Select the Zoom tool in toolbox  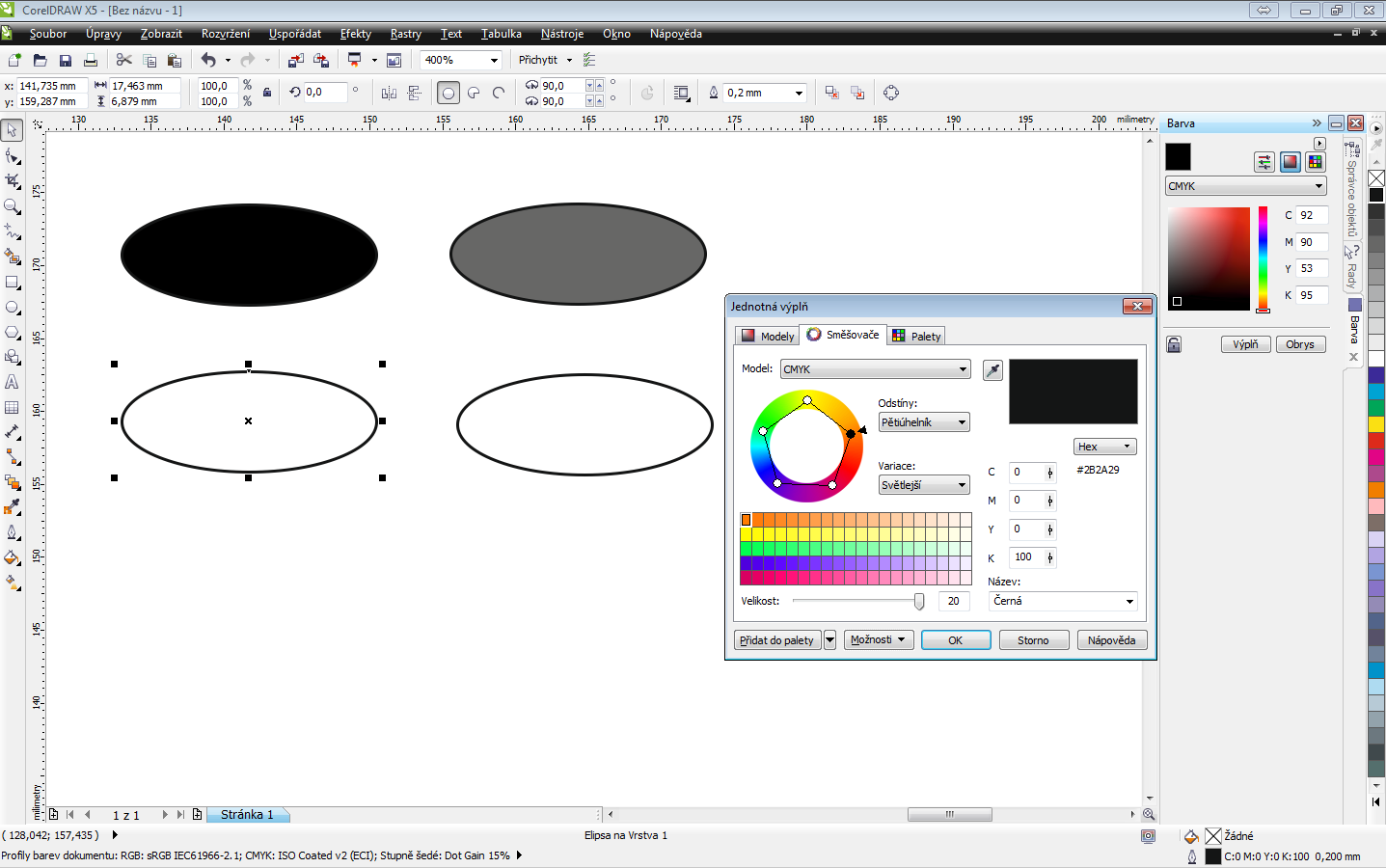click(x=13, y=205)
